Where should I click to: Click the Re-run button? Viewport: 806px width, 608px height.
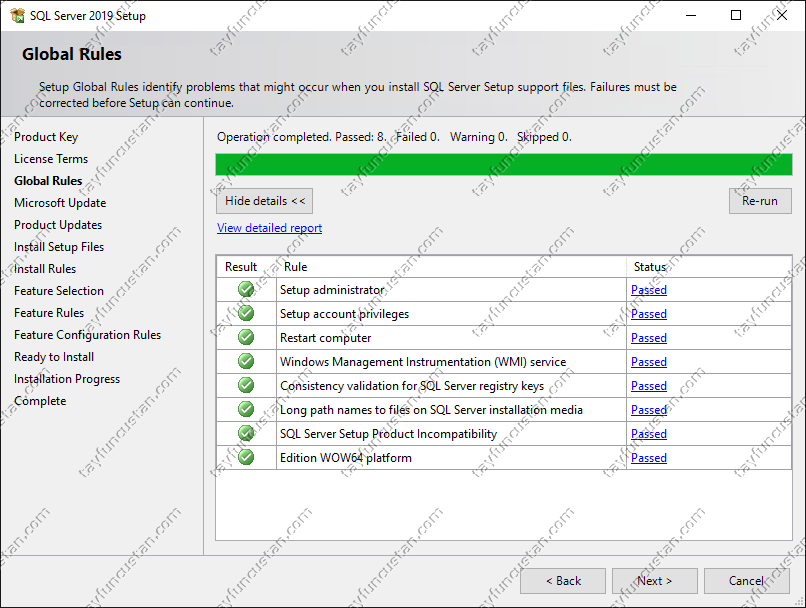(x=760, y=201)
